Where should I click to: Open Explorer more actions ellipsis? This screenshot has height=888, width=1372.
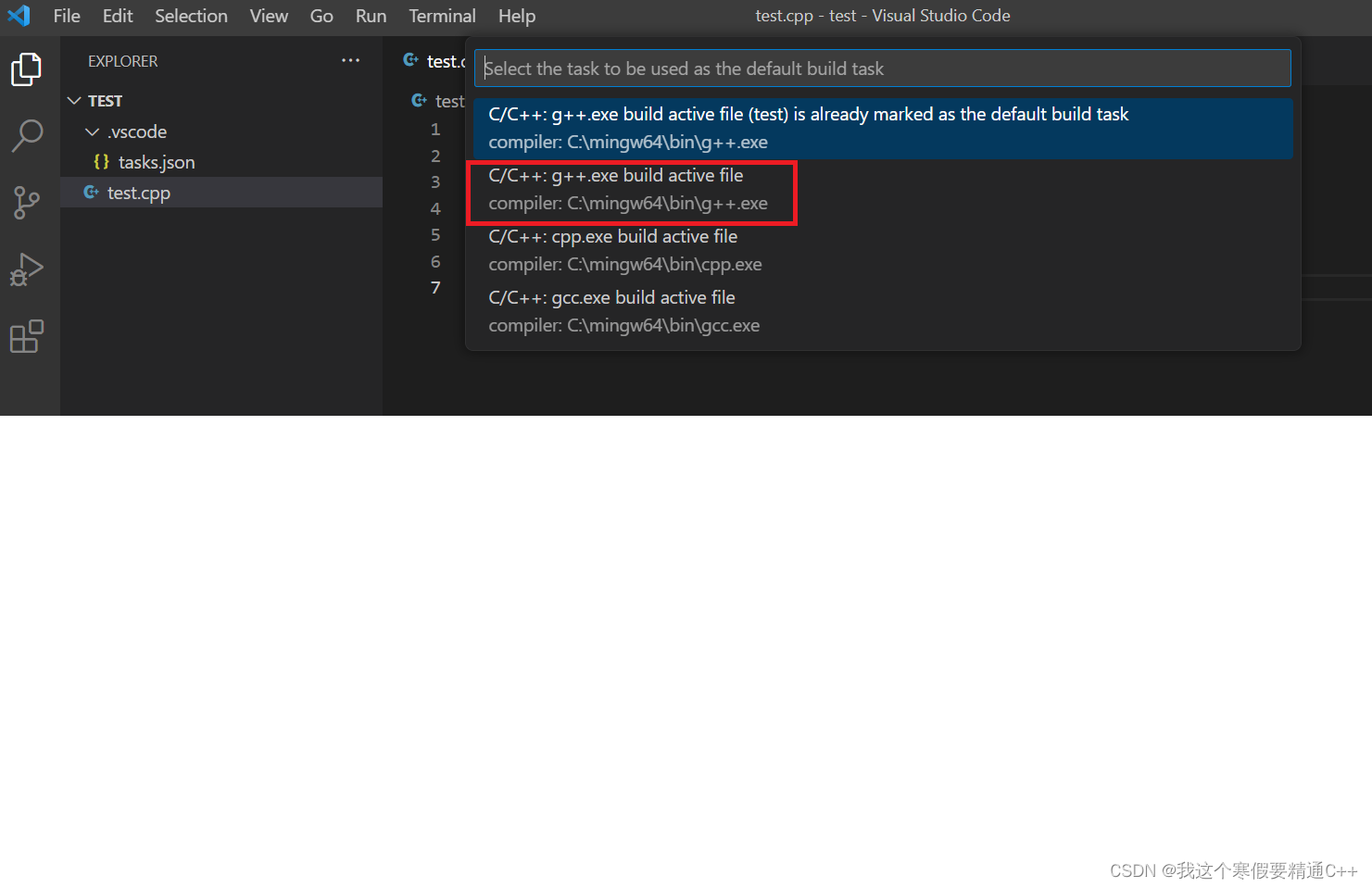pos(350,60)
